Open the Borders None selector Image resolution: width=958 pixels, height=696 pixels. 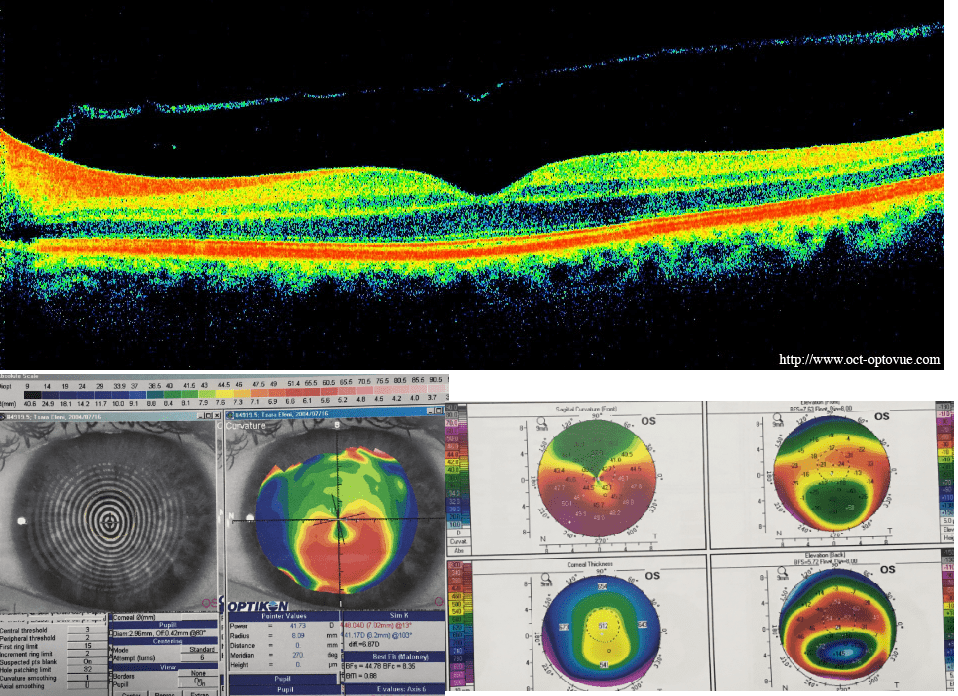(x=198, y=673)
